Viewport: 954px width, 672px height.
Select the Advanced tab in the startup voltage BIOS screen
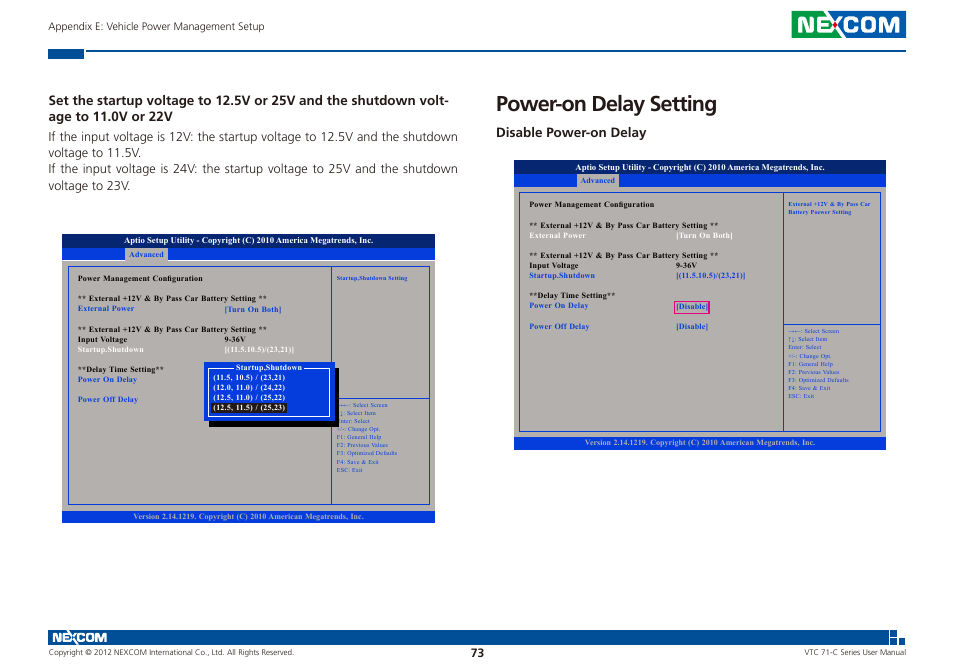(x=146, y=254)
